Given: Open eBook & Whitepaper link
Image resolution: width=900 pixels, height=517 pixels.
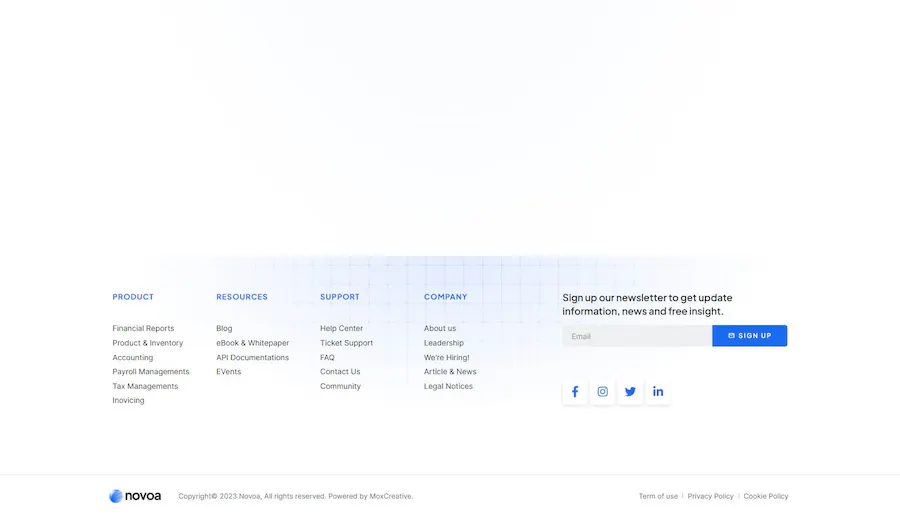Looking at the screenshot, I should tap(253, 343).
